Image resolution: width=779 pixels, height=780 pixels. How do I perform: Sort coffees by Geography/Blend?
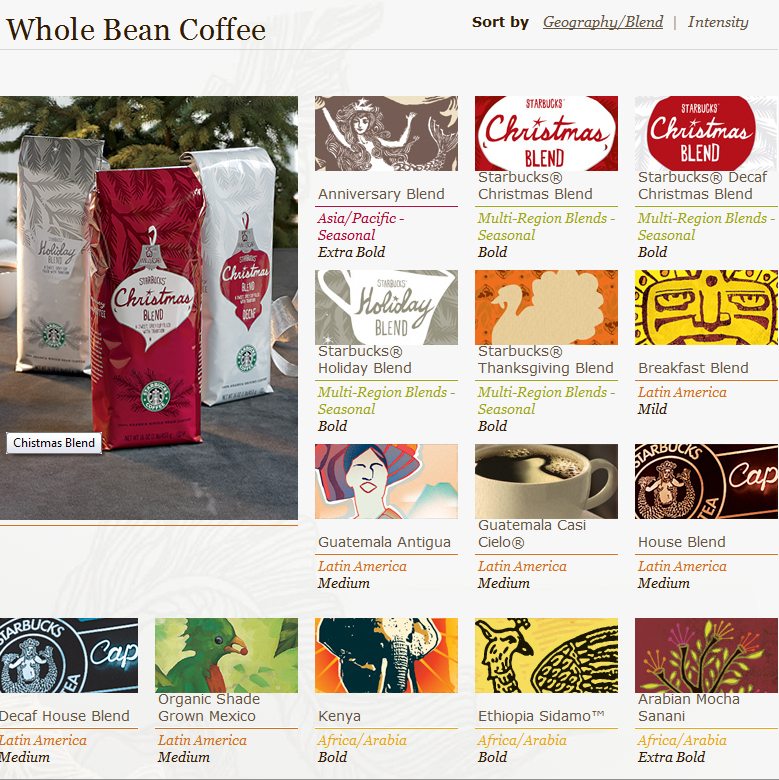click(603, 22)
